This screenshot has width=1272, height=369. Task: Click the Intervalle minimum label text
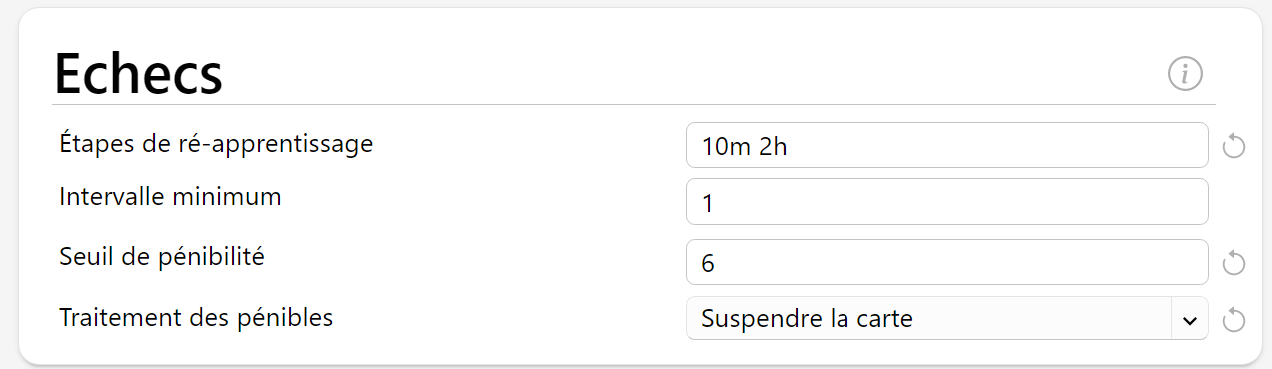coord(170,197)
